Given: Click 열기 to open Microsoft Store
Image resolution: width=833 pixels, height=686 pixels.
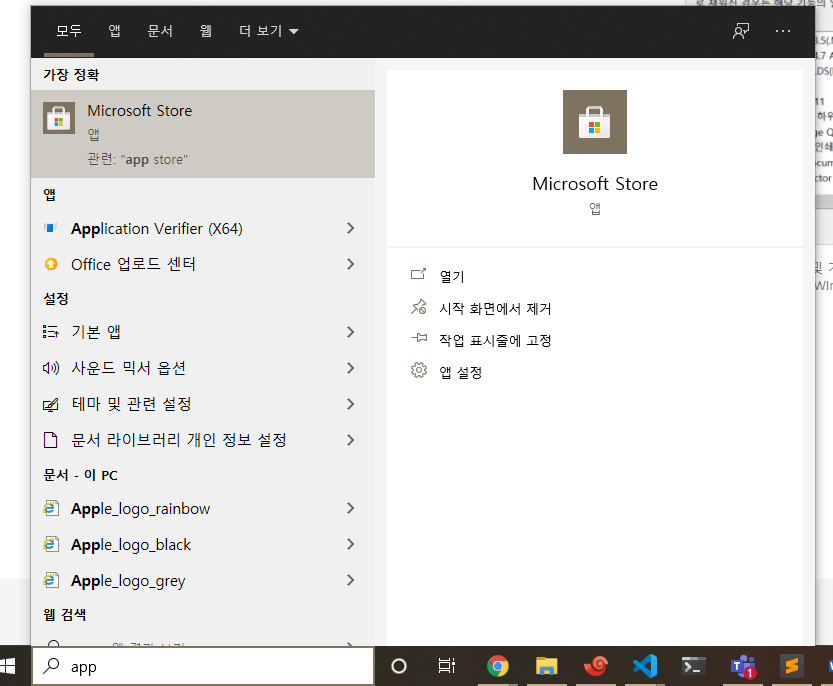Looking at the screenshot, I should tap(452, 276).
